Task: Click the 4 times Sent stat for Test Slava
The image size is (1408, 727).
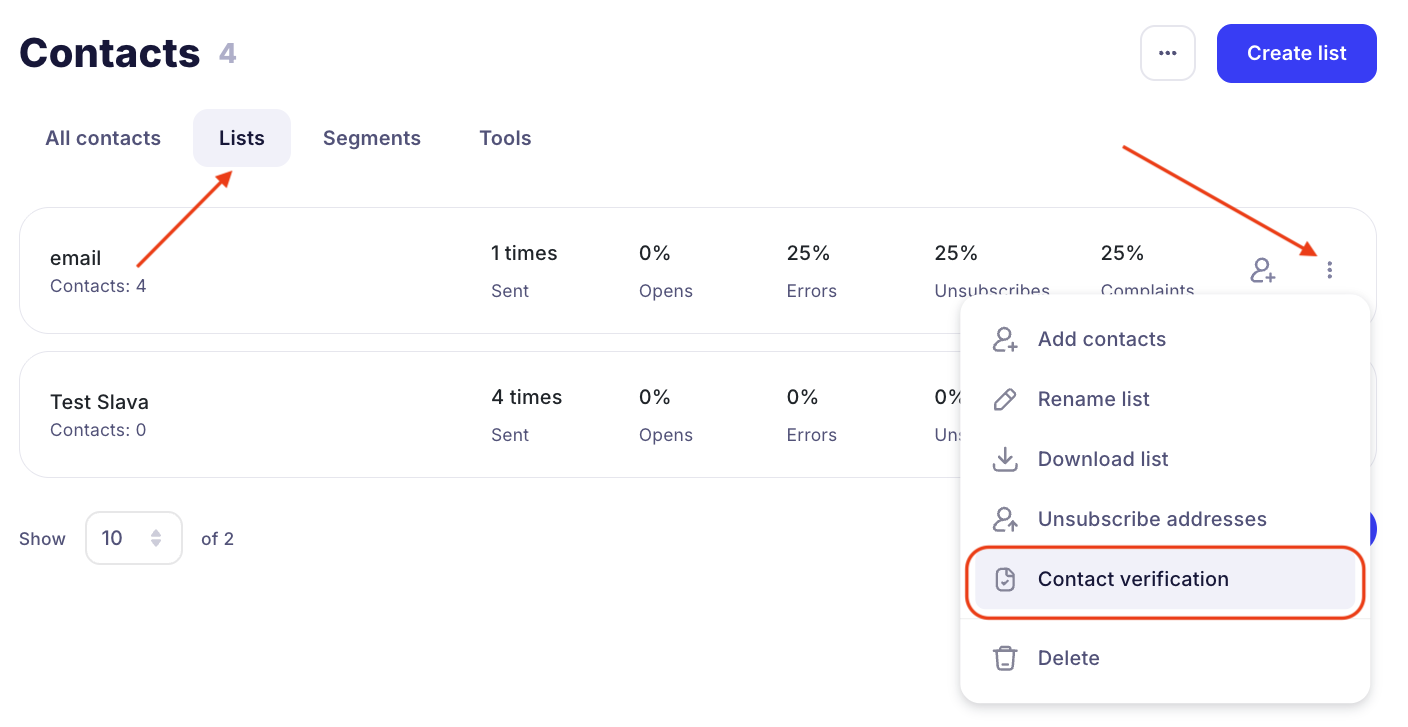Action: click(526, 398)
